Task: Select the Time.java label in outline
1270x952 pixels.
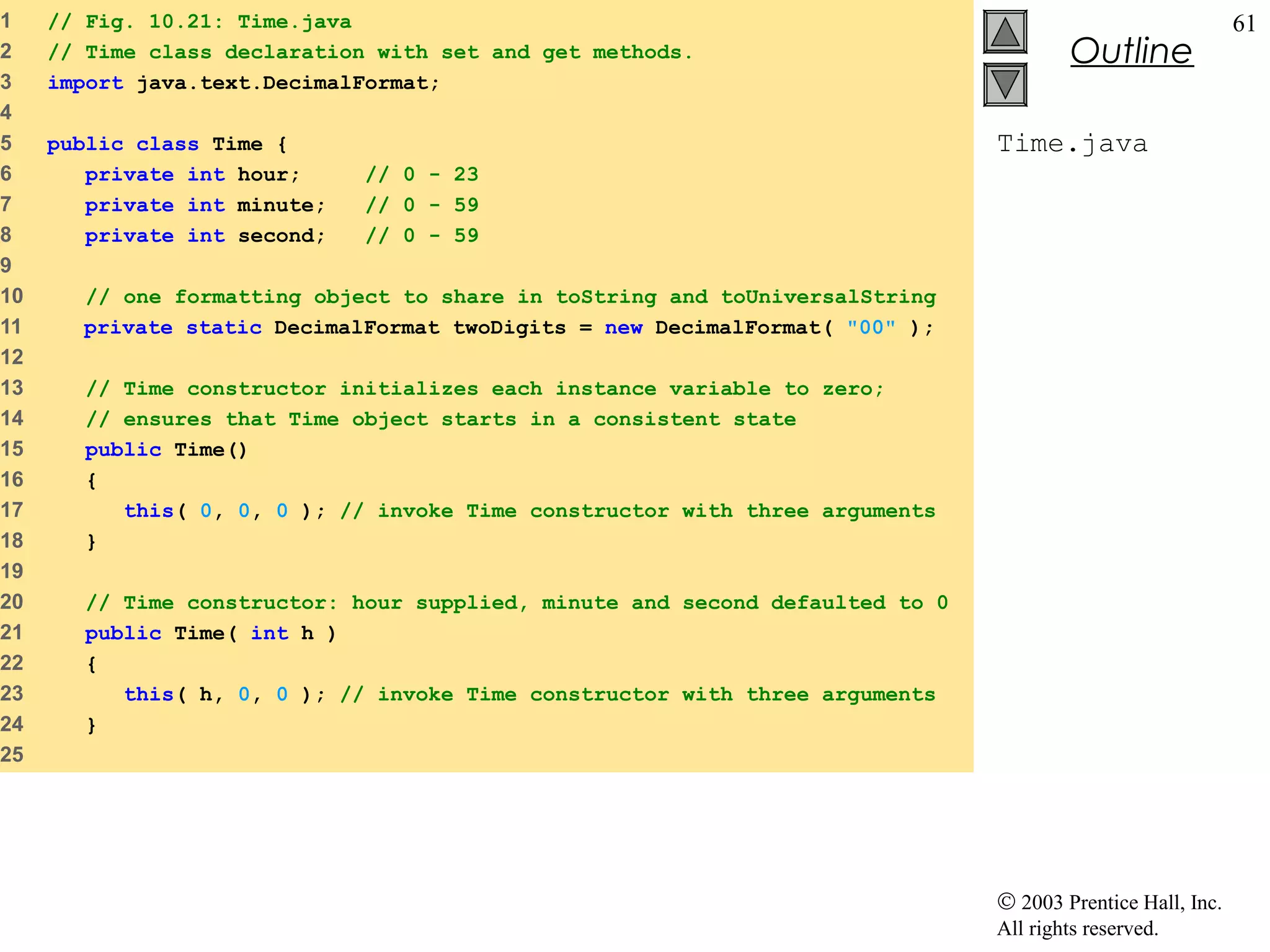Action: click(x=1072, y=144)
